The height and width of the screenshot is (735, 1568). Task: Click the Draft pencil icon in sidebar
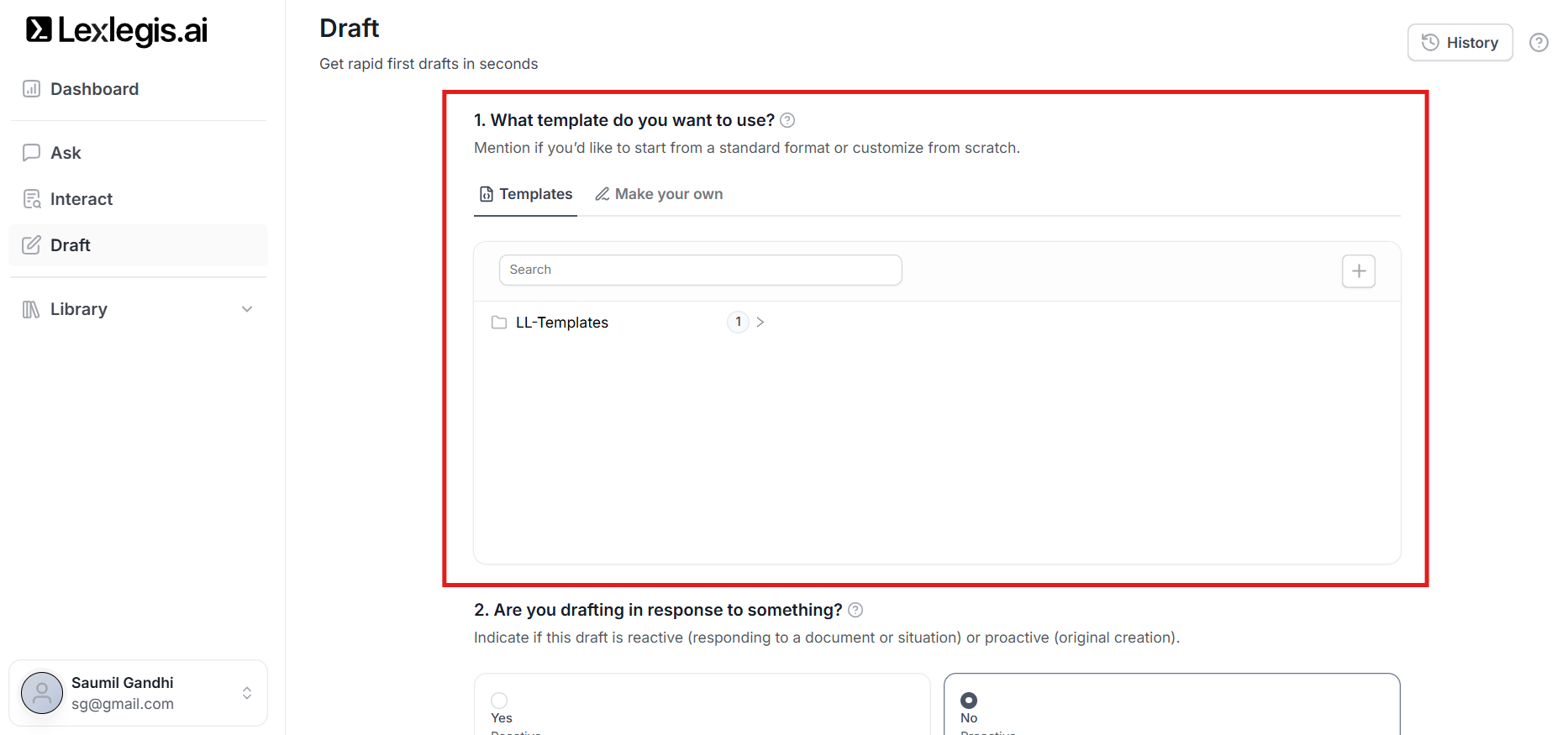(32, 245)
